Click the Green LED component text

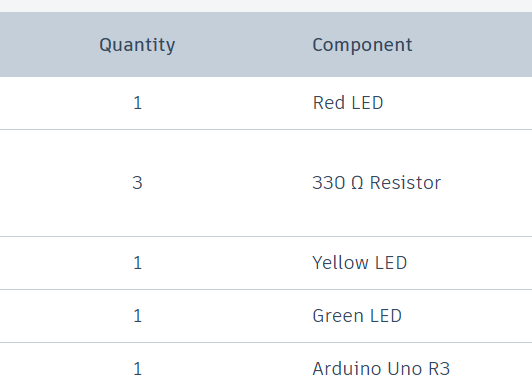click(357, 316)
